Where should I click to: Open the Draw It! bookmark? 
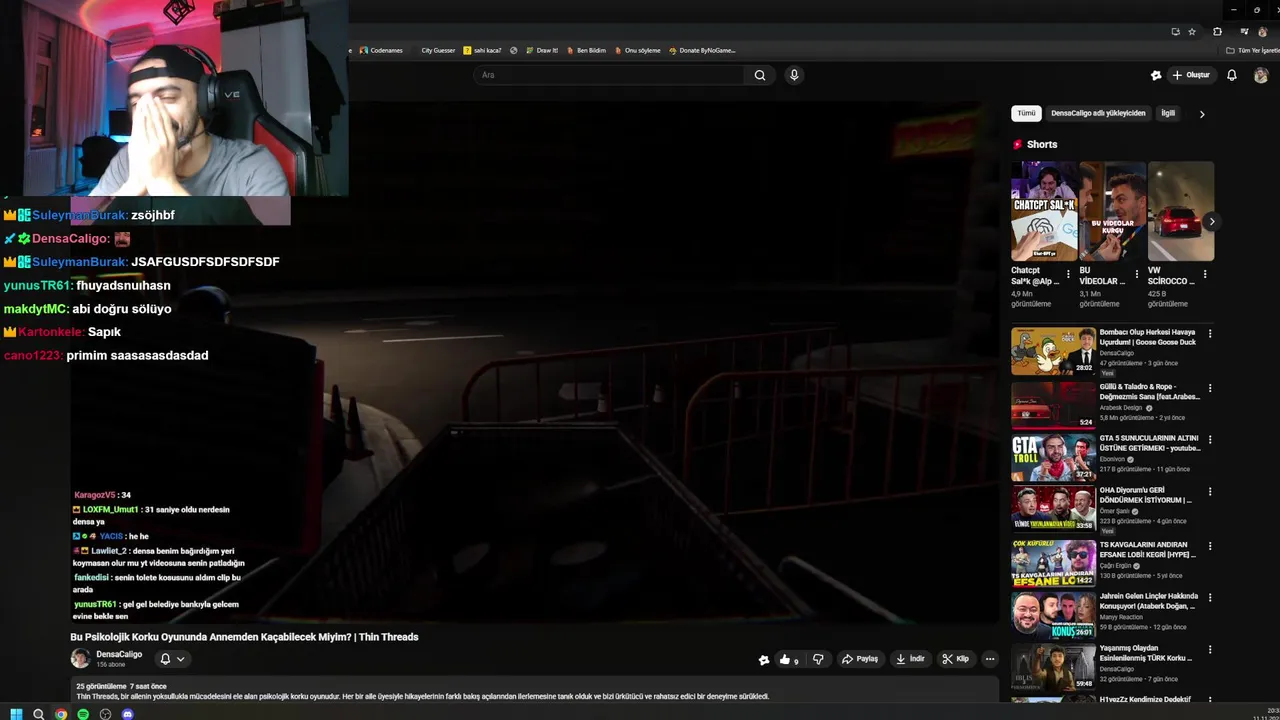[x=541, y=50]
